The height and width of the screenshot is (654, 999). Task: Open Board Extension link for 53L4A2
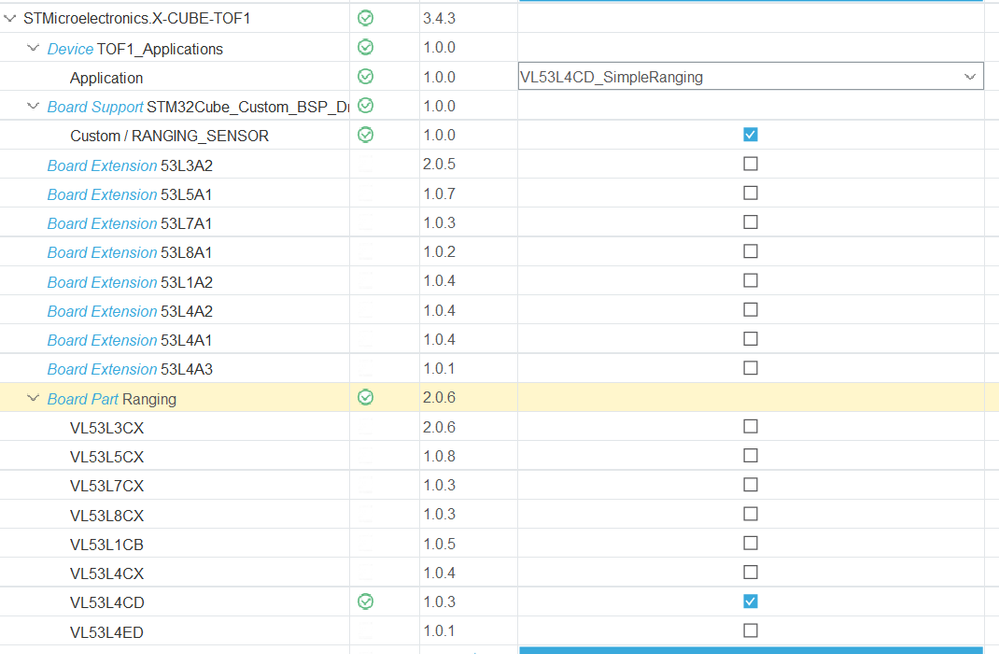(102, 312)
